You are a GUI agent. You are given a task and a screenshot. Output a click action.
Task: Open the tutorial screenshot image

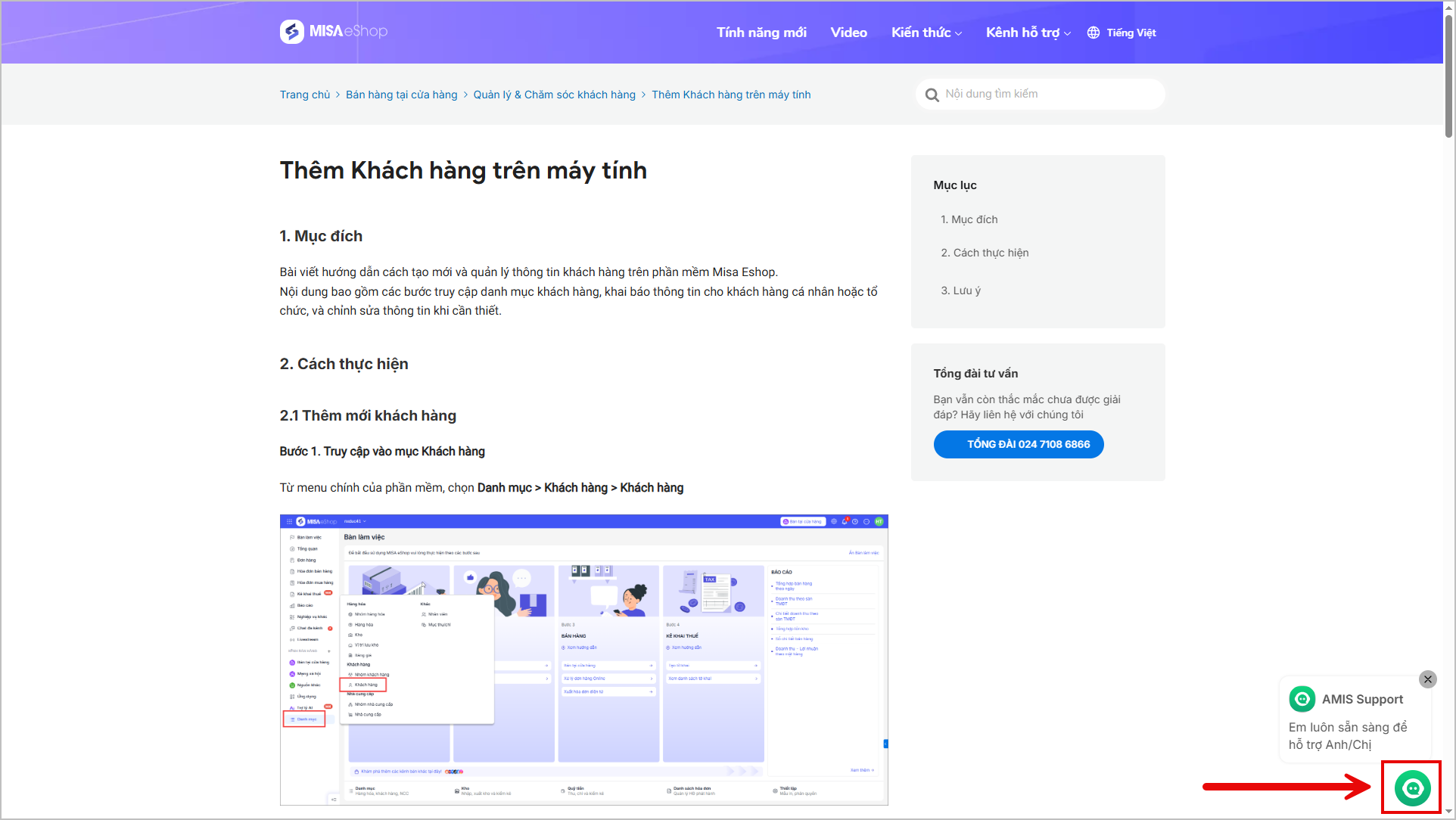click(584, 660)
